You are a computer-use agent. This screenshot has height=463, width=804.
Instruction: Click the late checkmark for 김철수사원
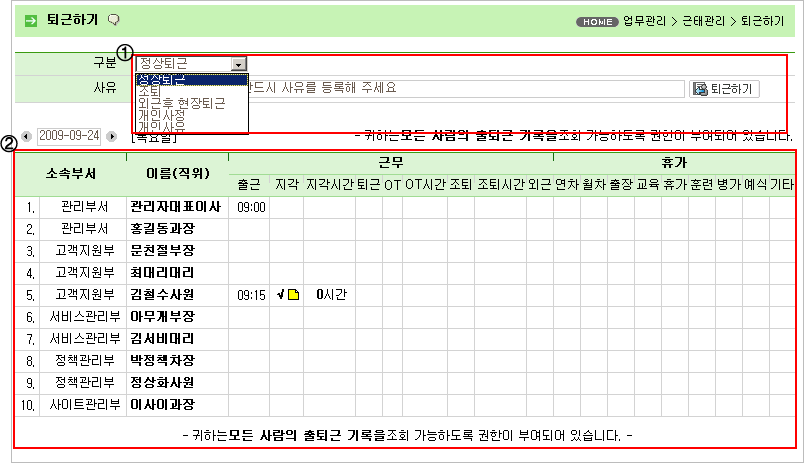point(282,295)
